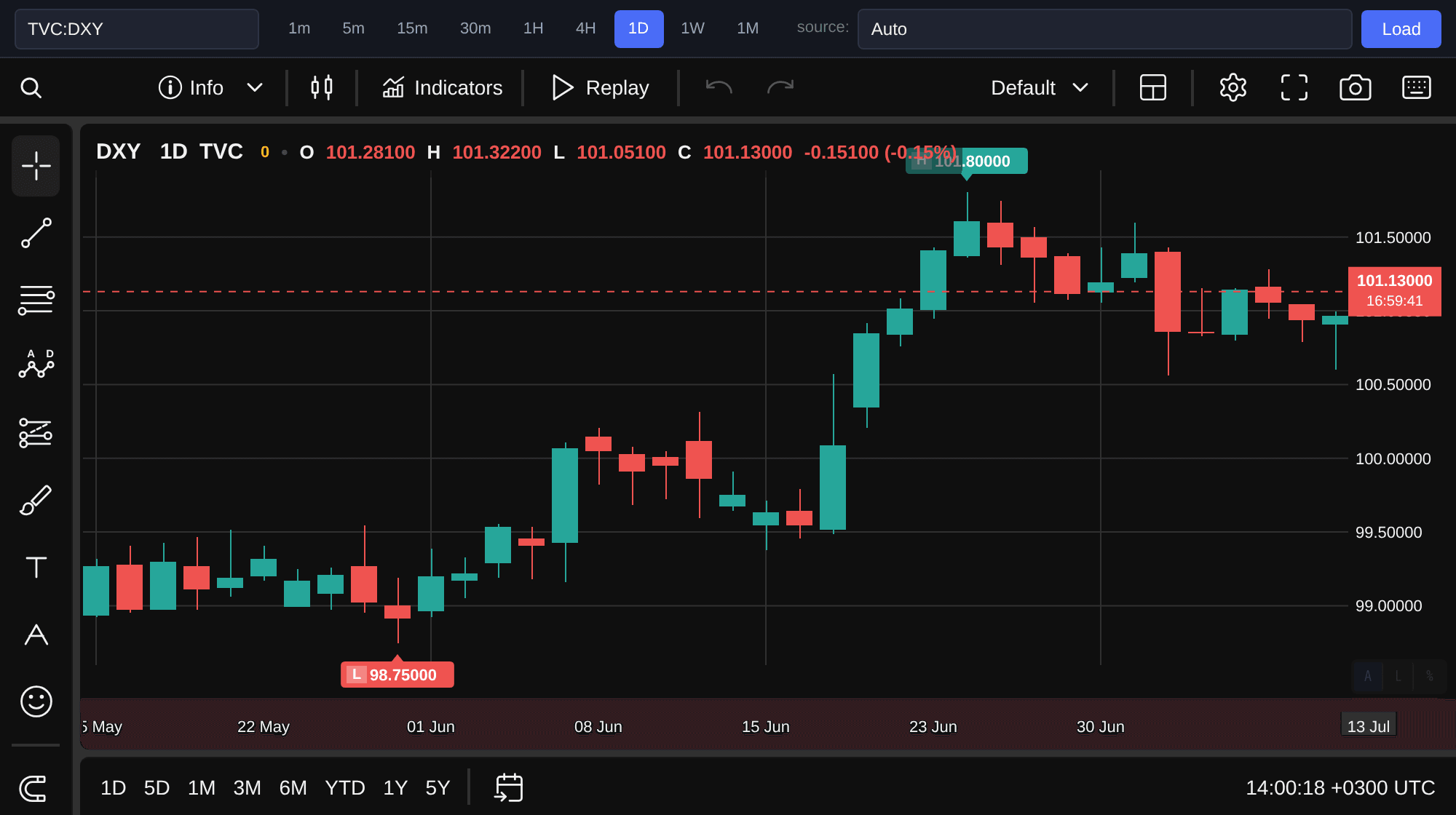Click the Load button

click(1401, 29)
